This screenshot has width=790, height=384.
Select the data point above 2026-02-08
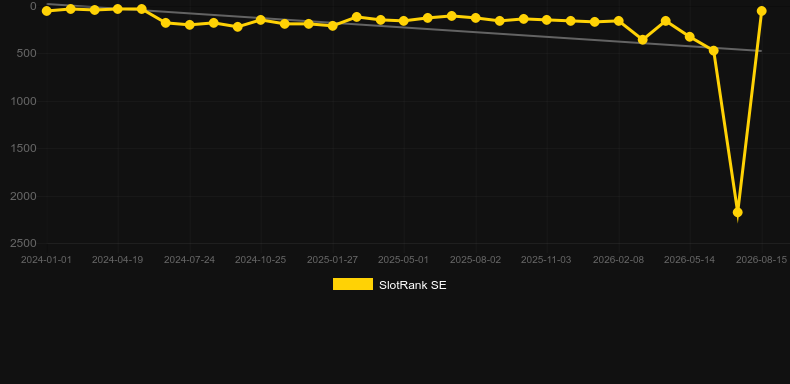[x=619, y=21]
